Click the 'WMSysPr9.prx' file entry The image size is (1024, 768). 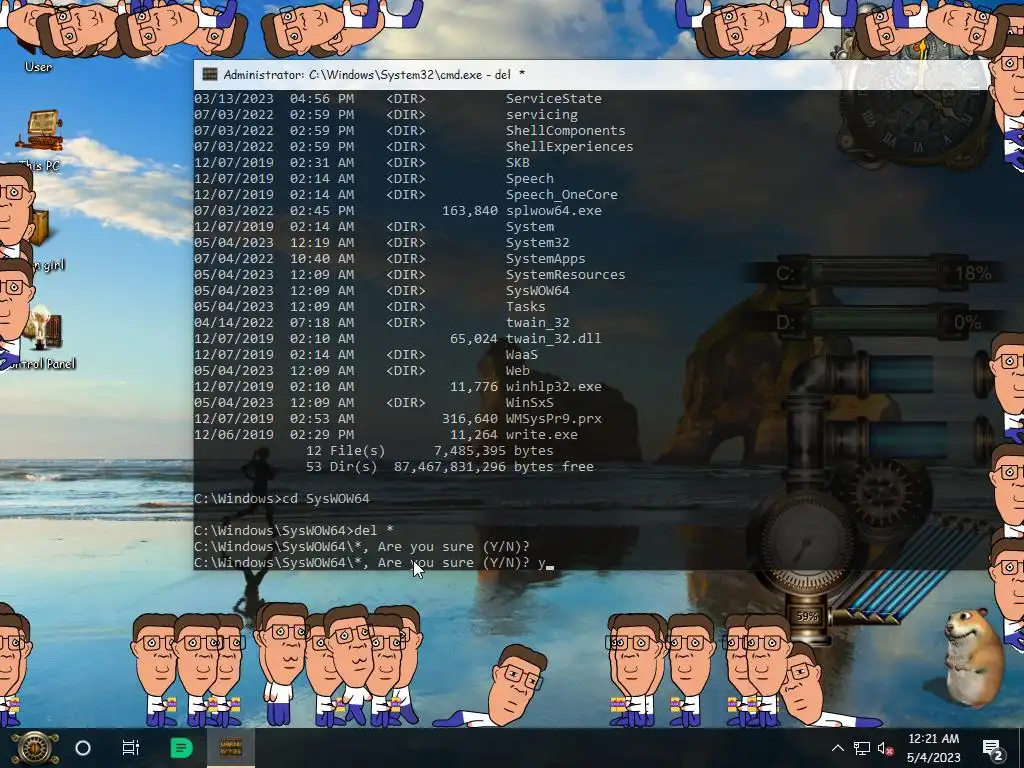[x=554, y=419]
